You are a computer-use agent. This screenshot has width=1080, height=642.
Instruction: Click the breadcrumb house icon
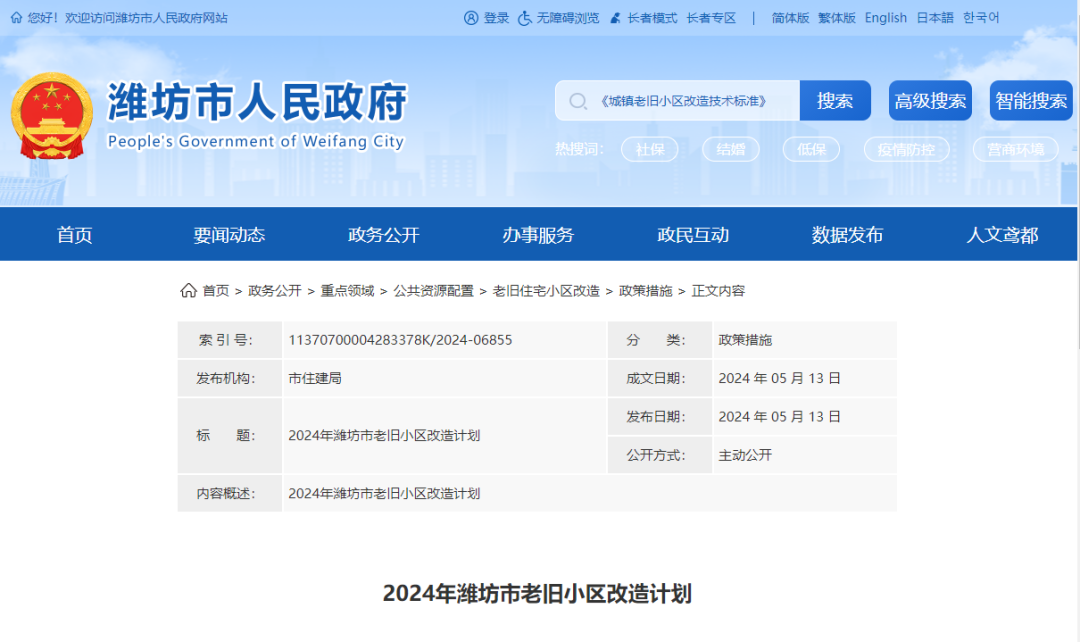point(188,291)
